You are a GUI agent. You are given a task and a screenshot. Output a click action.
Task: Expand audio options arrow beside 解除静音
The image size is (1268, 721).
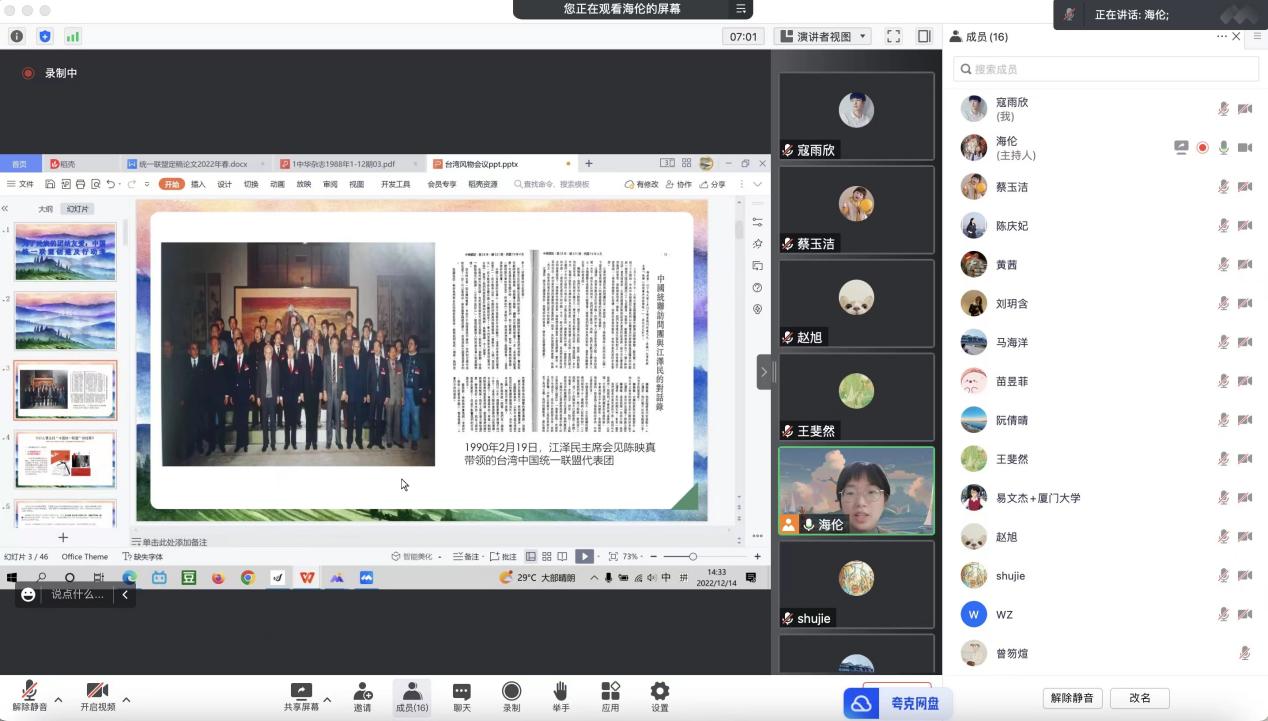[58, 700]
